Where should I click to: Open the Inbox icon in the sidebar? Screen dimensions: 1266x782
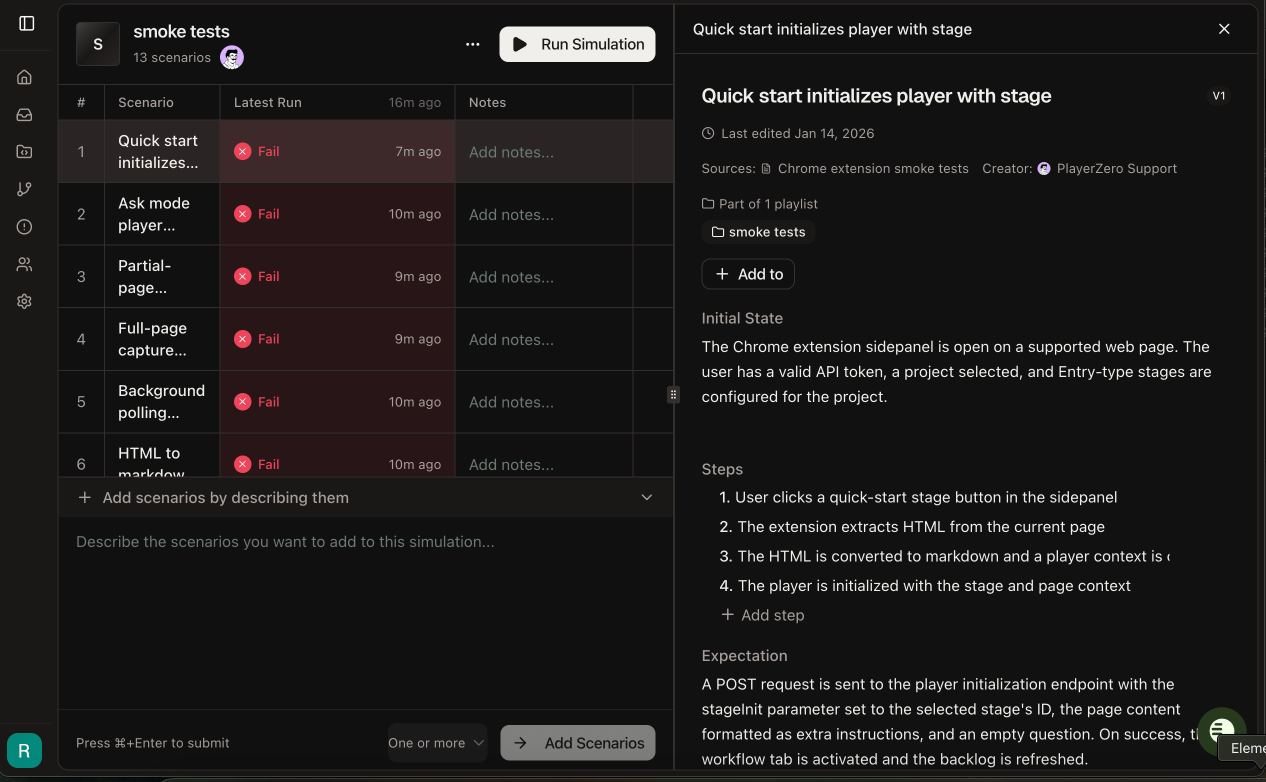pyautogui.click(x=23, y=114)
